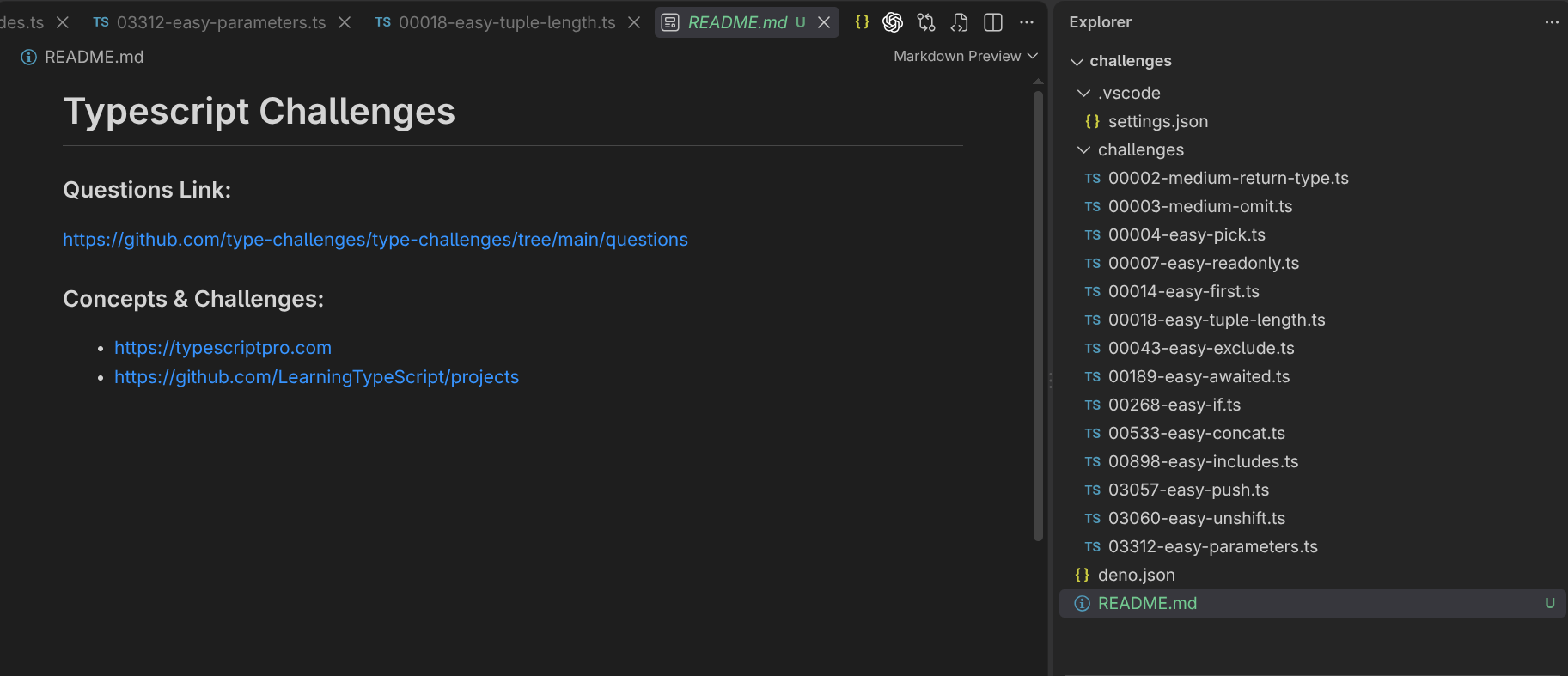Collapse the .vscode folder
Screen dimensions: 1568x676
[1084, 93]
